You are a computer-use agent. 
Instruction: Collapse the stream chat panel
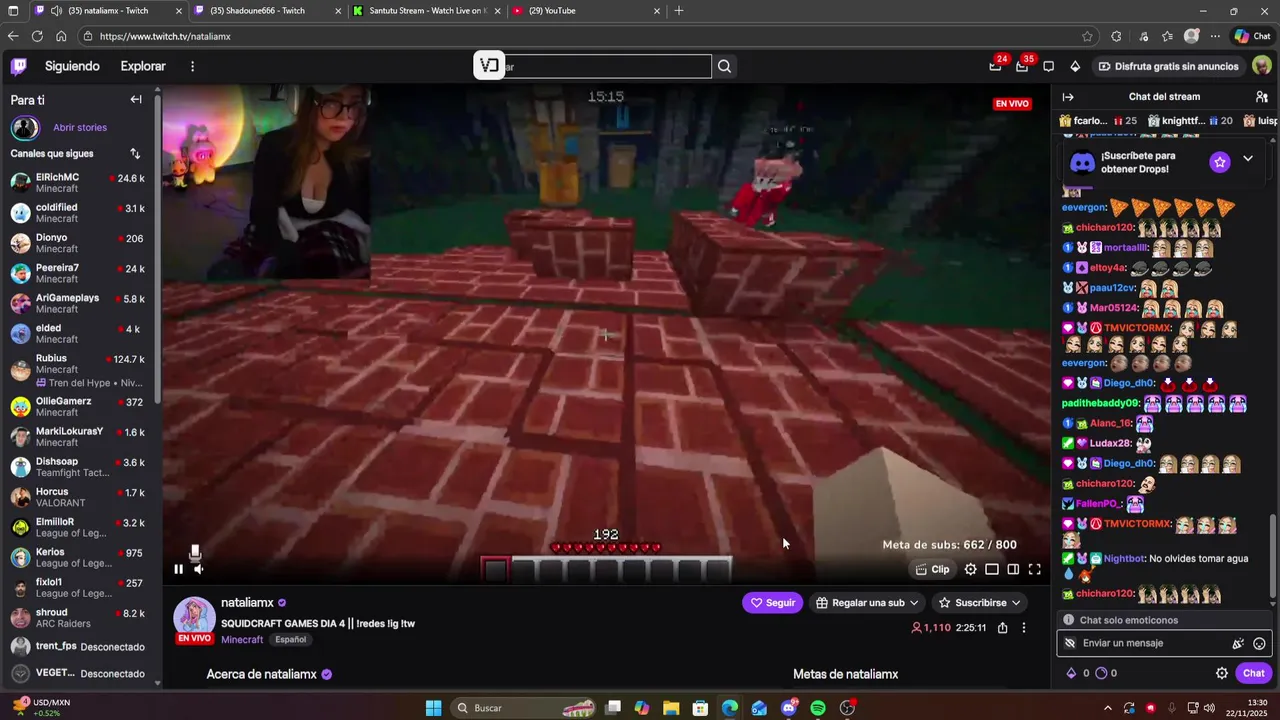click(1068, 97)
